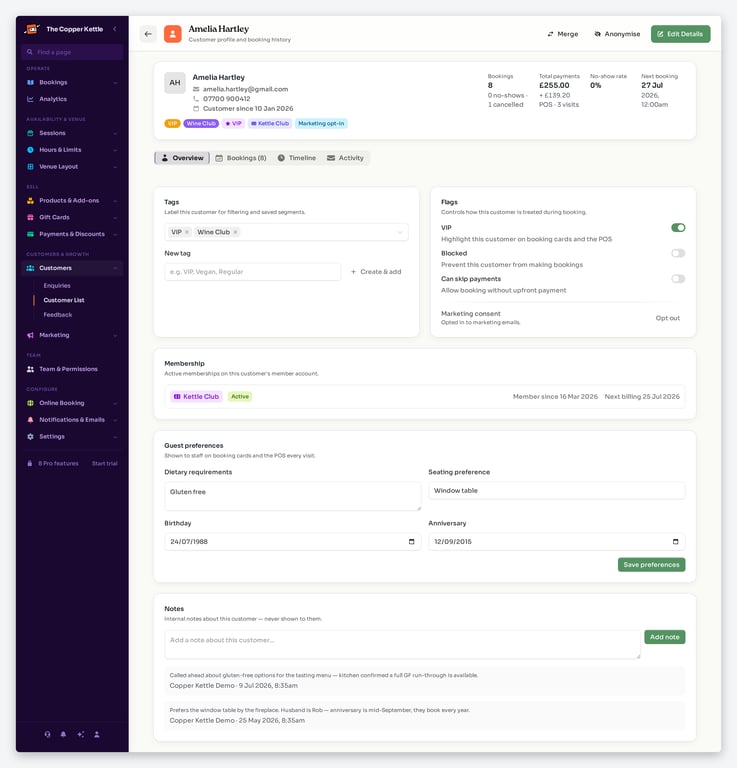Open the Birthday calendar picker icon
Viewport: 737px width, 768px height.
tap(411, 542)
